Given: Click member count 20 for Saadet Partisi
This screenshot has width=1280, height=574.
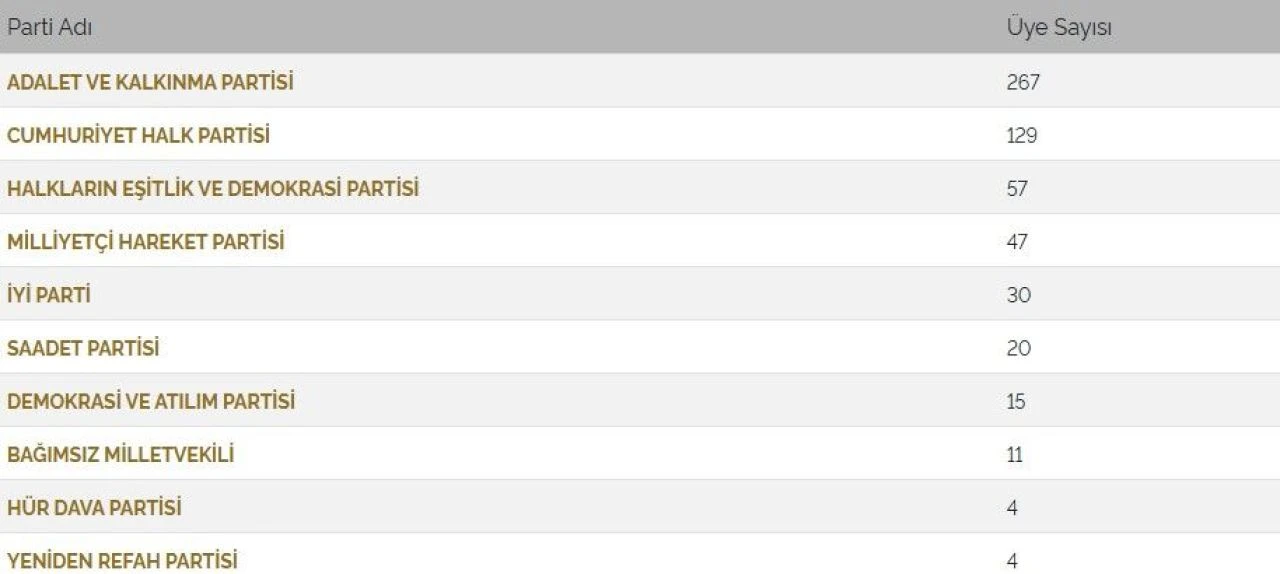Looking at the screenshot, I should [x=1018, y=348].
